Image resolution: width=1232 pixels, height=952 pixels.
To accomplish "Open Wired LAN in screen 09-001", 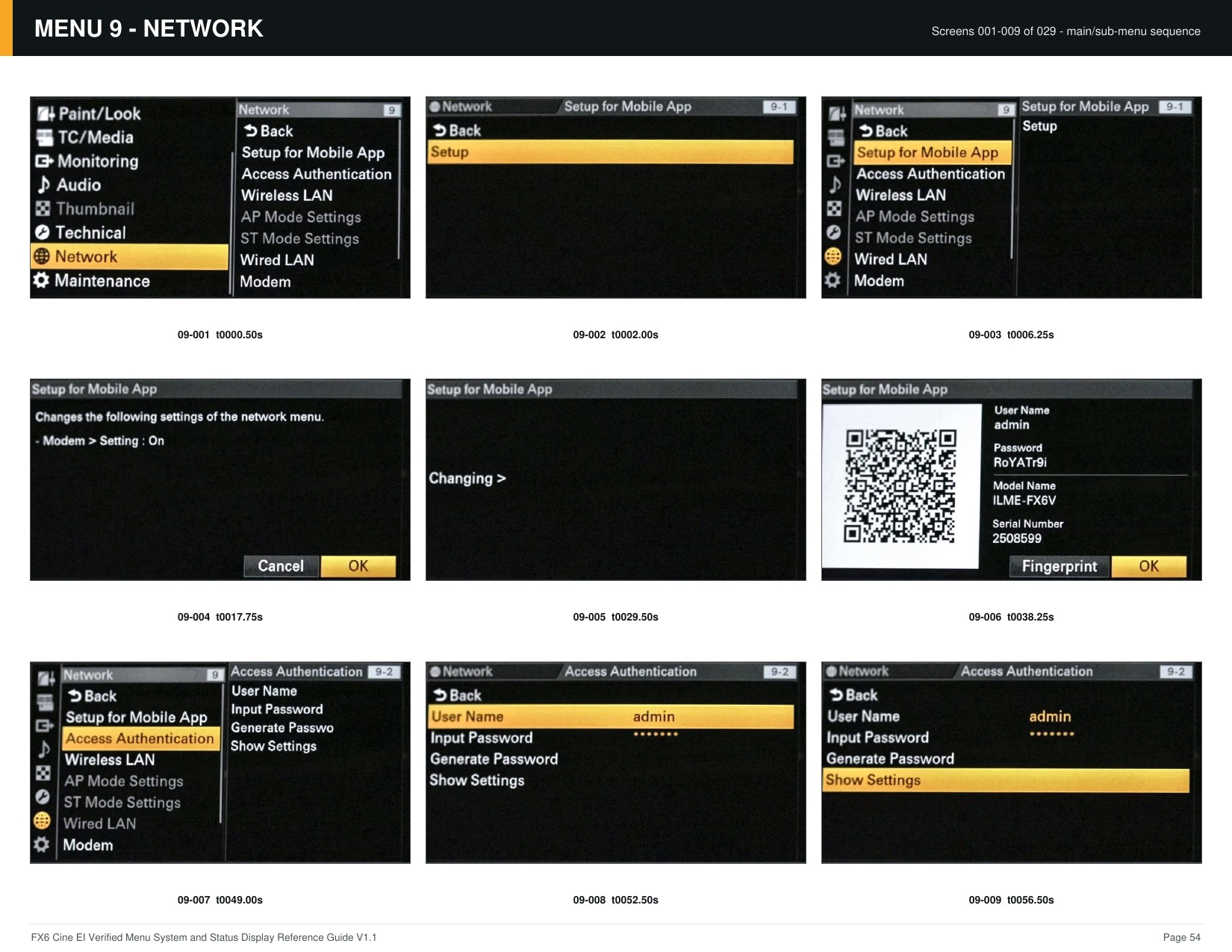I will 277,260.
